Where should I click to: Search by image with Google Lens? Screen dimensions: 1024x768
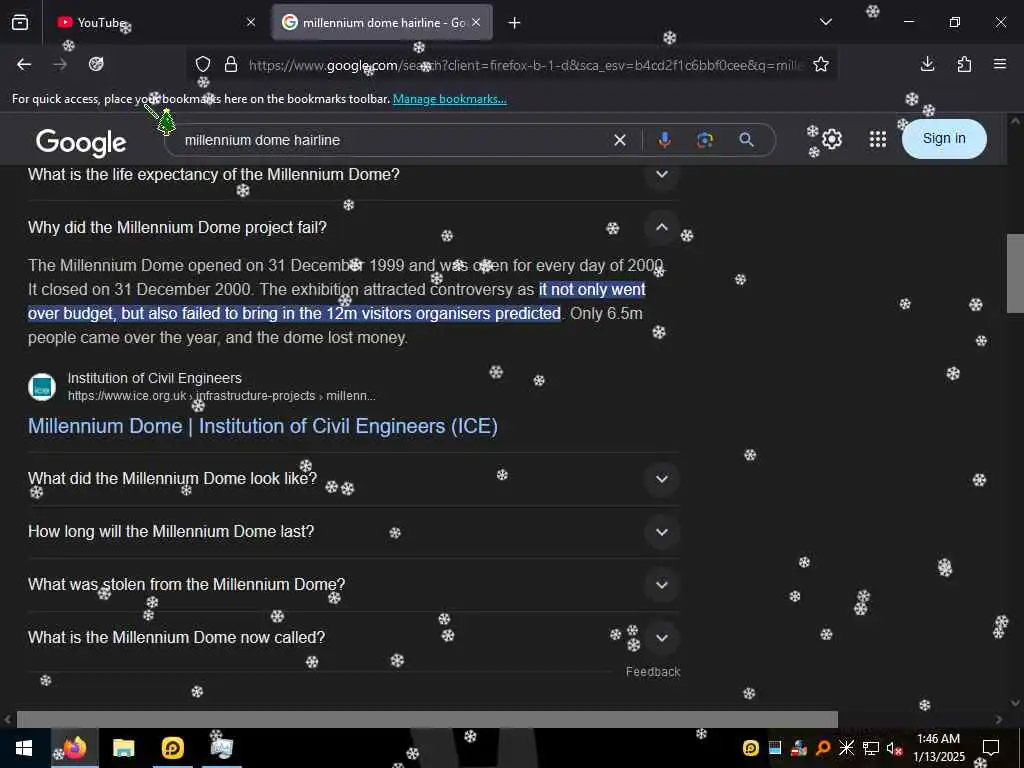705,140
